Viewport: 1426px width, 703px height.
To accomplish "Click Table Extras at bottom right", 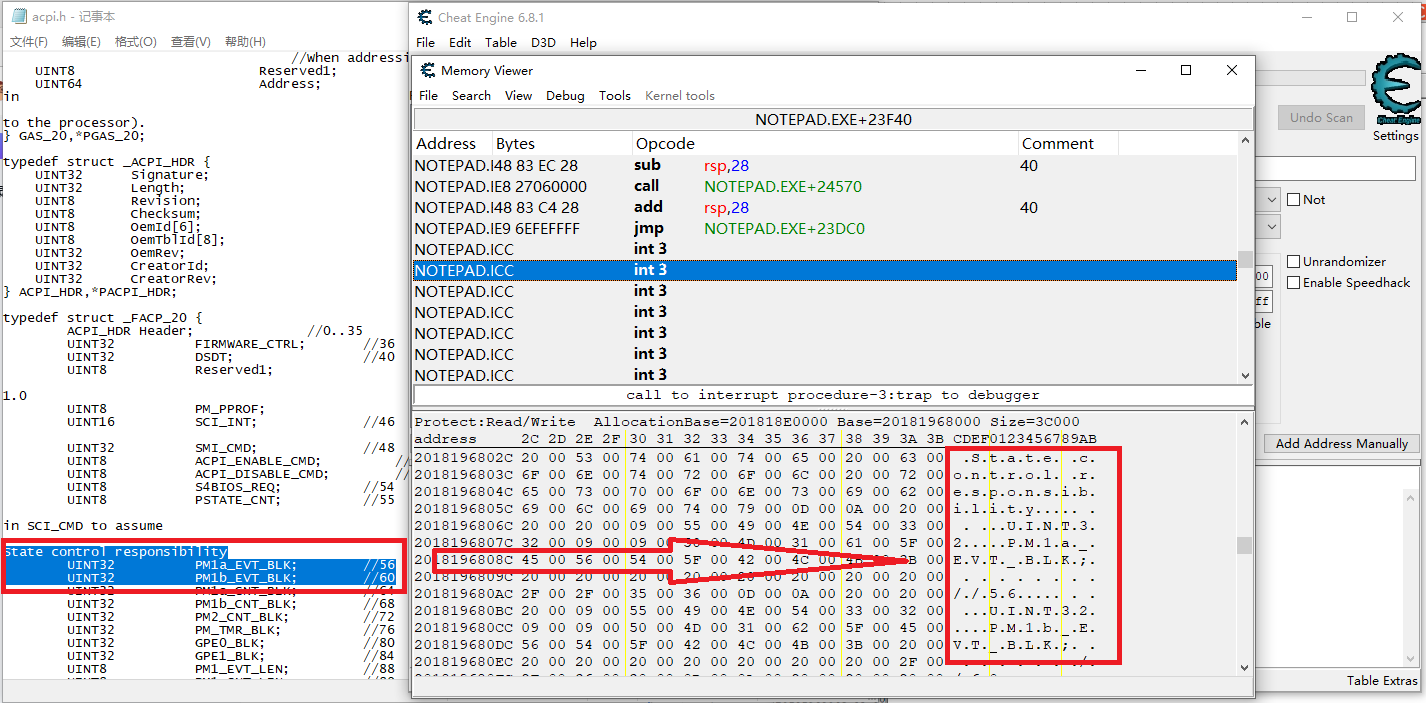I will pyautogui.click(x=1382, y=680).
